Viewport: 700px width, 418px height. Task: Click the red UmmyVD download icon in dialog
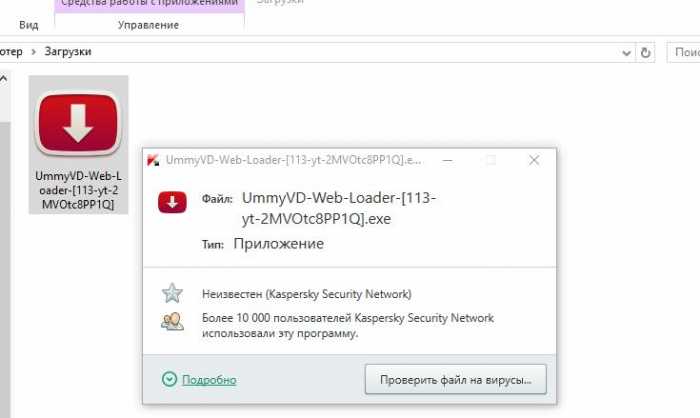point(172,202)
